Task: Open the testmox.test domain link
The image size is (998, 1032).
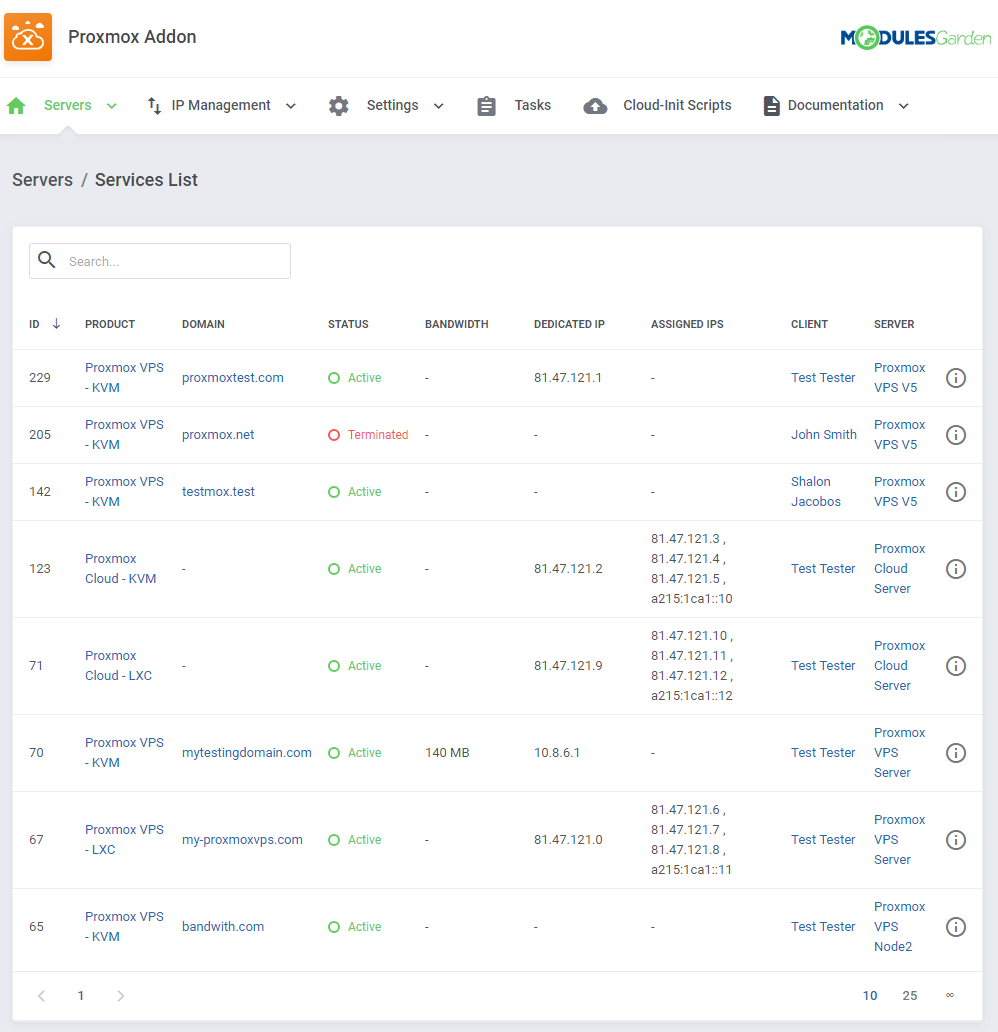Action: [x=218, y=492]
